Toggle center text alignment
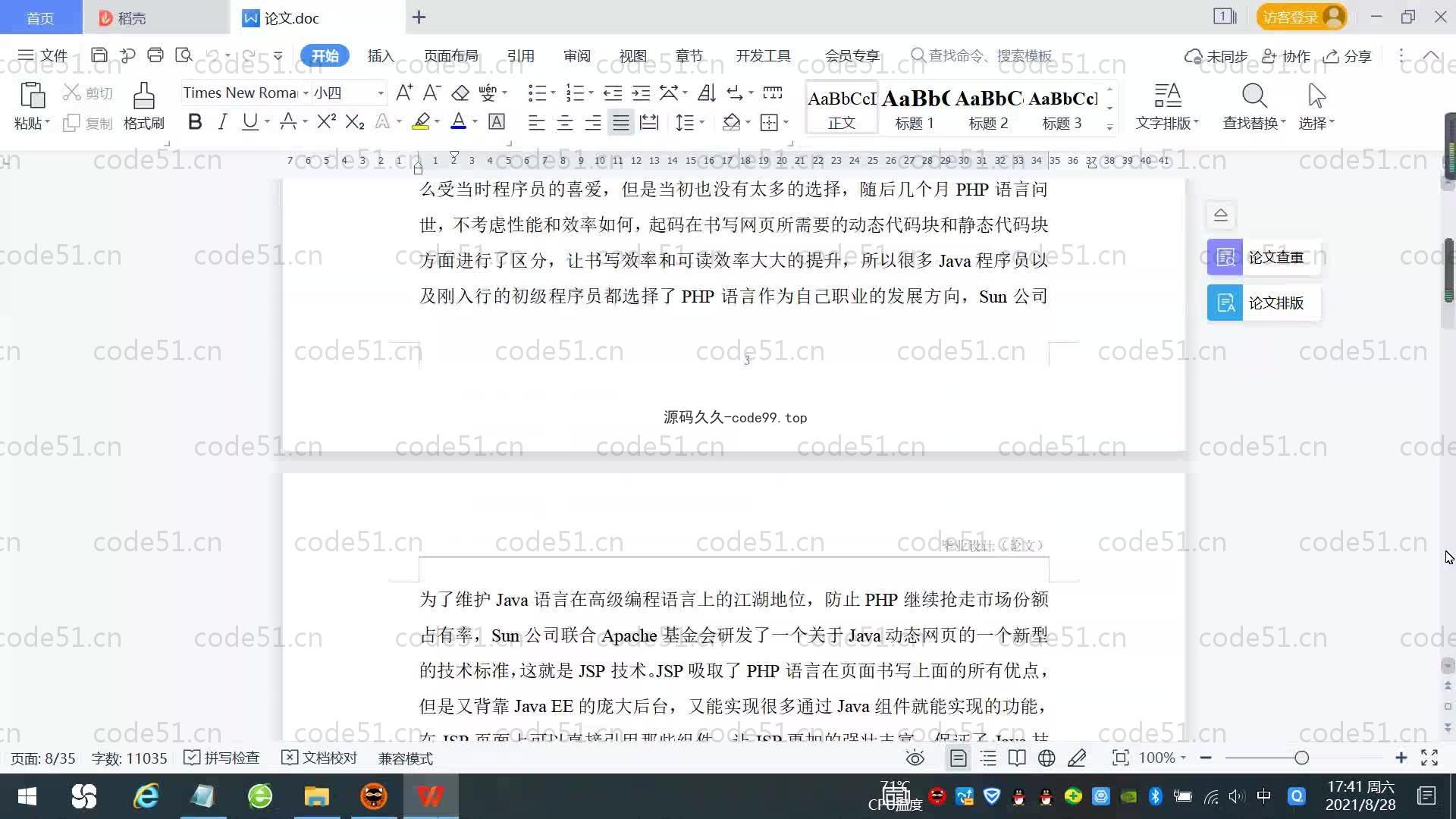The image size is (1456, 819). (564, 122)
